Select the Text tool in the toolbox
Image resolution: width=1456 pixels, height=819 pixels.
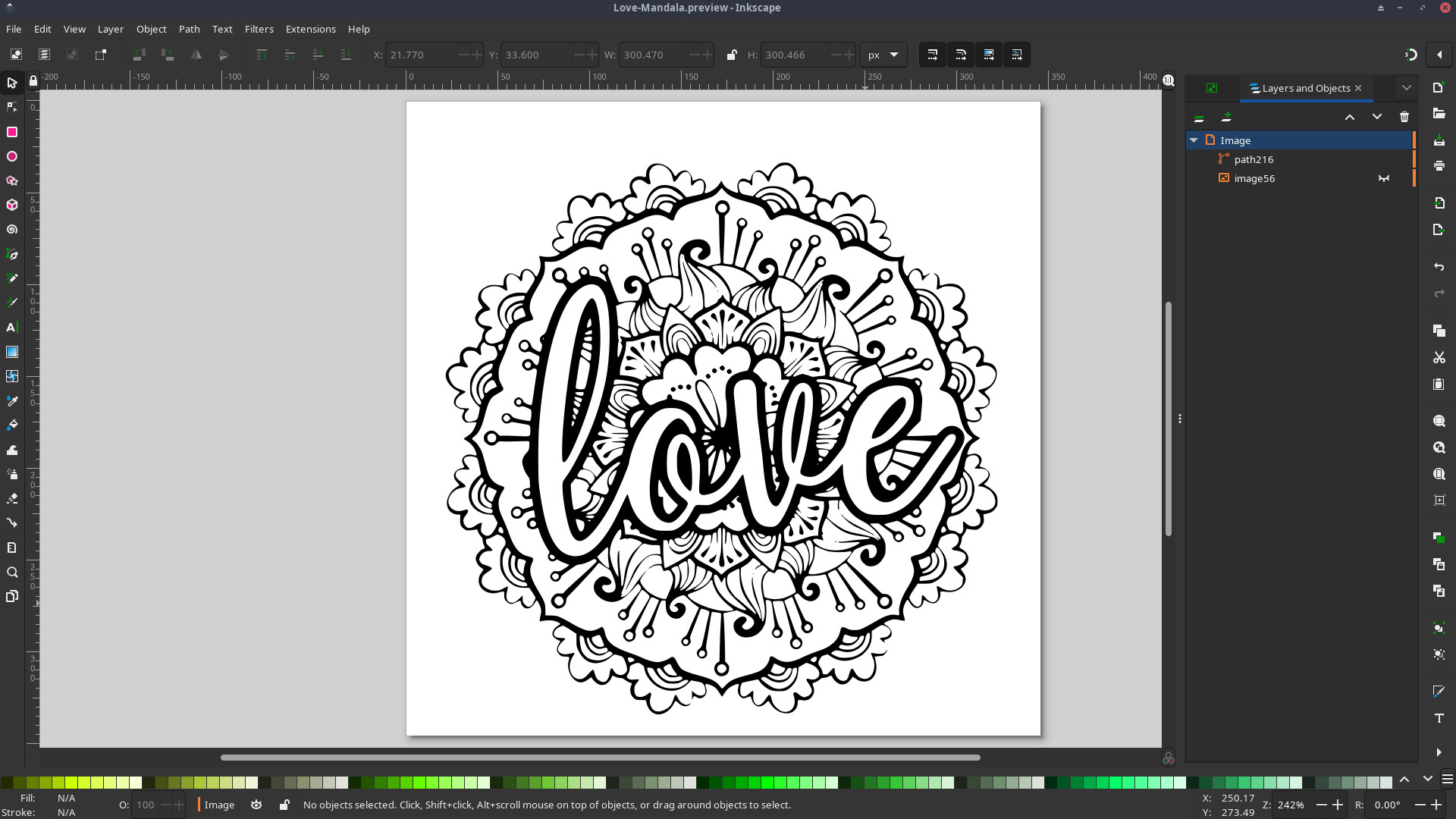(x=12, y=328)
